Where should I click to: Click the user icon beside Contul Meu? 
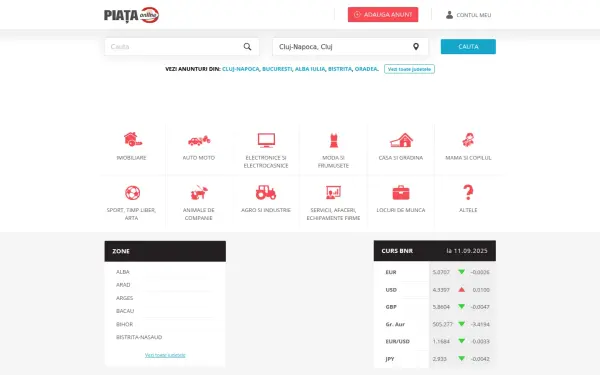(449, 15)
